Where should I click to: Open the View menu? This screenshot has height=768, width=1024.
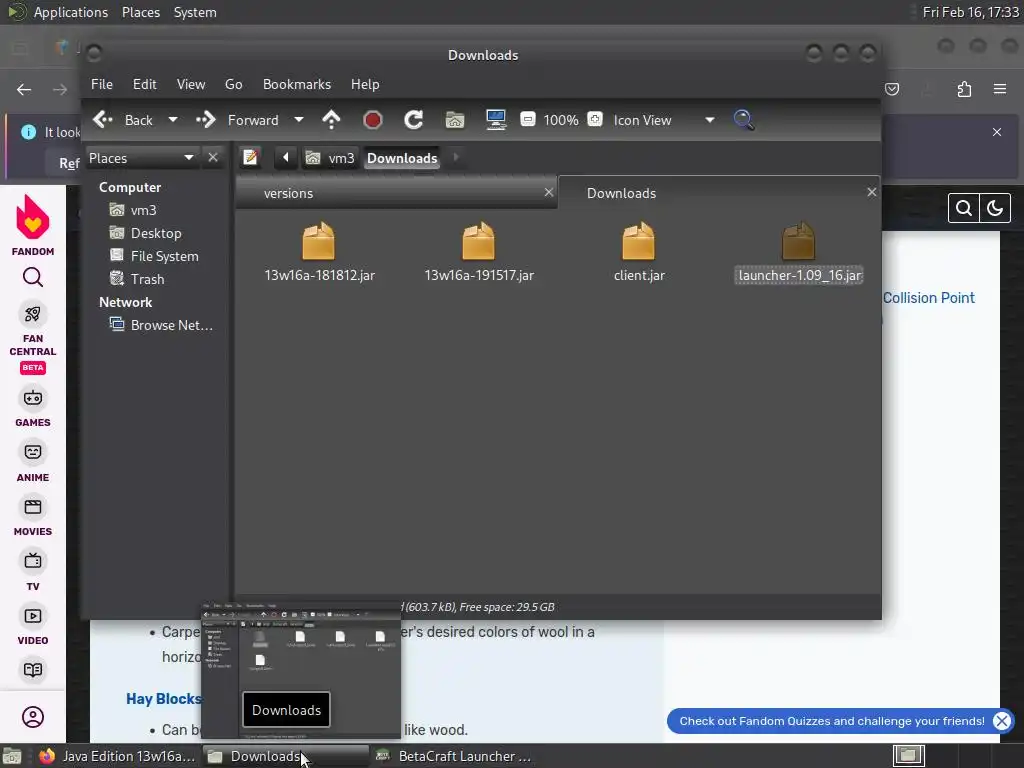pyautogui.click(x=191, y=84)
